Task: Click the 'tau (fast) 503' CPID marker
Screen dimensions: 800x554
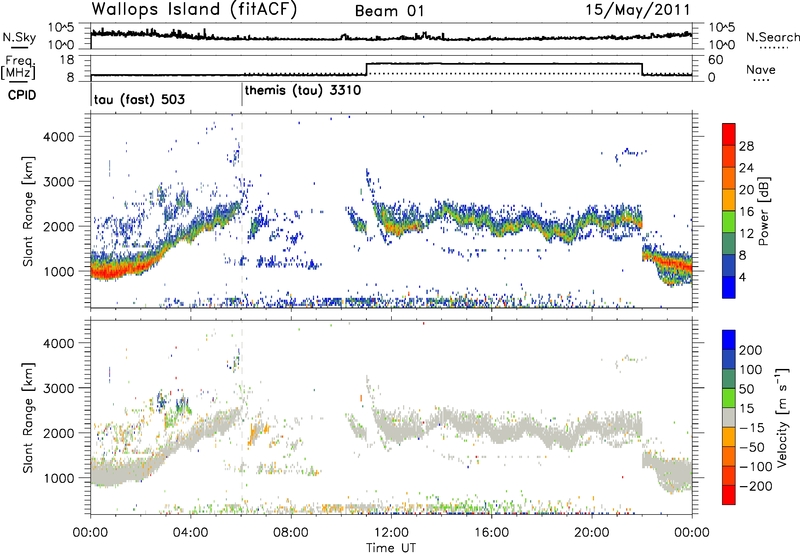Action: click(x=139, y=99)
